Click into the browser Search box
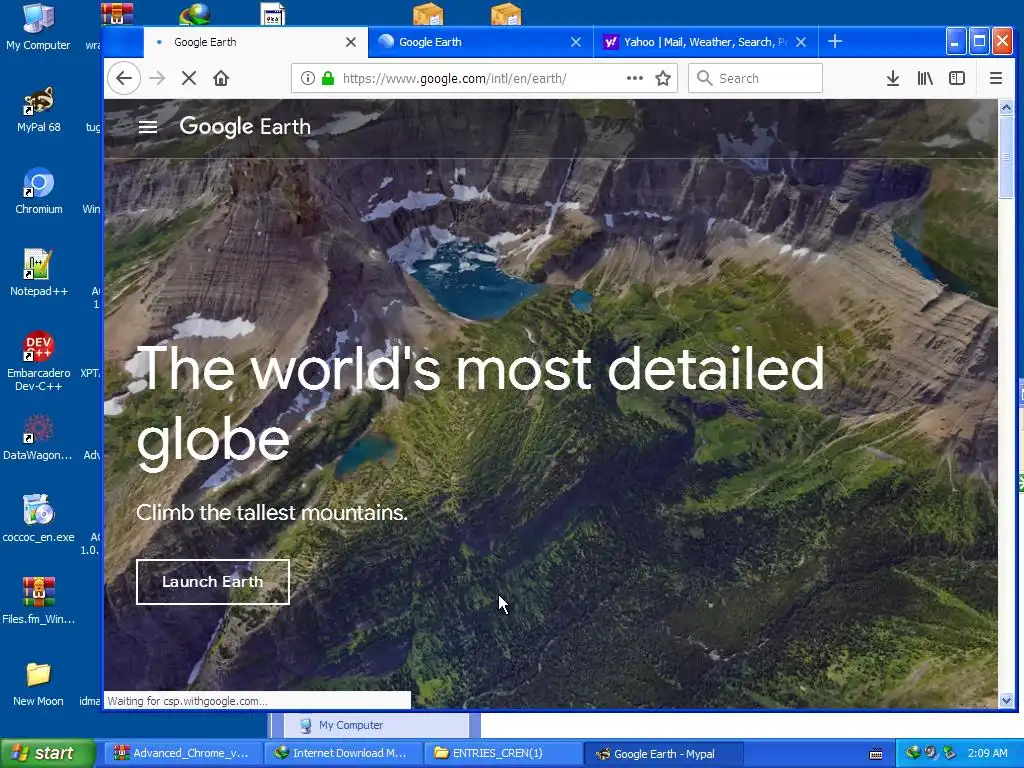 755,78
